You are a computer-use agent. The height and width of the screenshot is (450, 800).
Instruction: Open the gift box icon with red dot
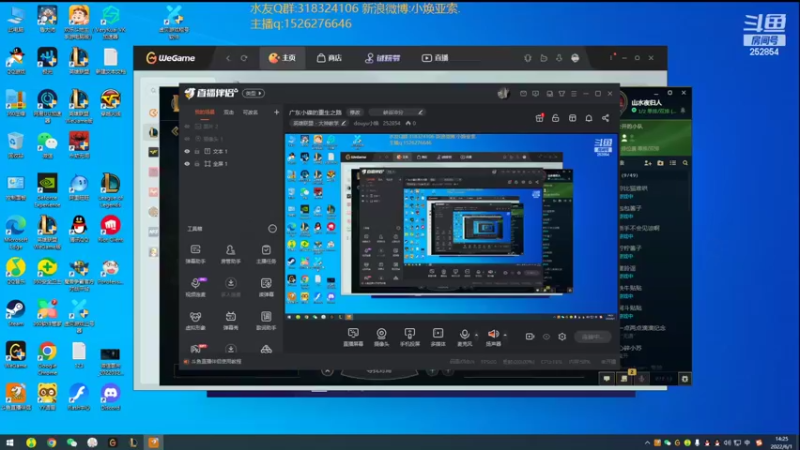[x=539, y=118]
